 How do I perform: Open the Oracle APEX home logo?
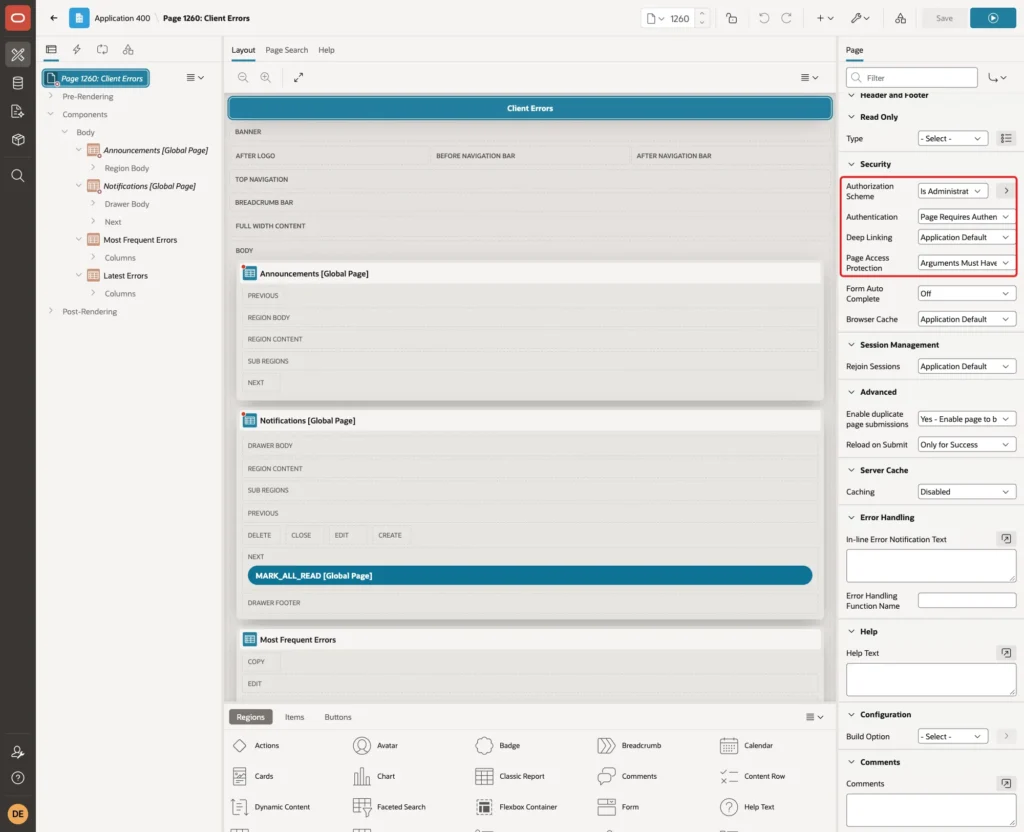pos(18,18)
